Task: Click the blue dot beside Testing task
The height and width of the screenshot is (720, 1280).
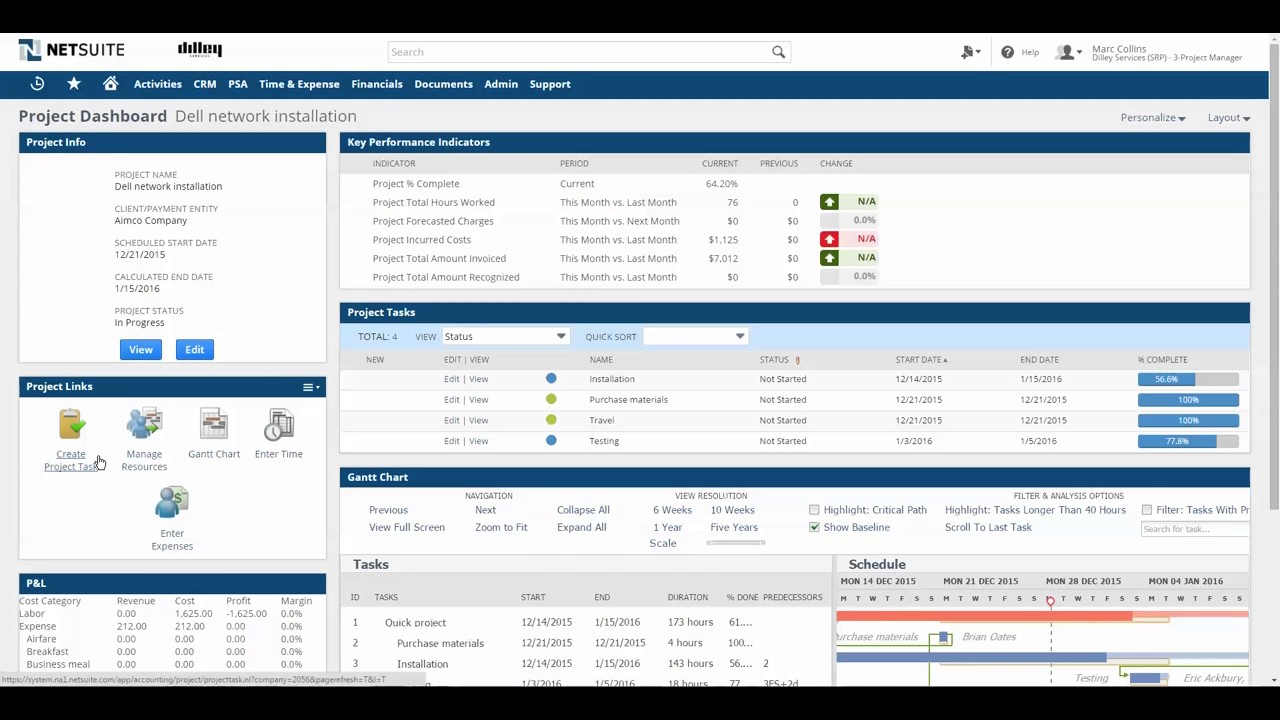Action: pyautogui.click(x=551, y=441)
